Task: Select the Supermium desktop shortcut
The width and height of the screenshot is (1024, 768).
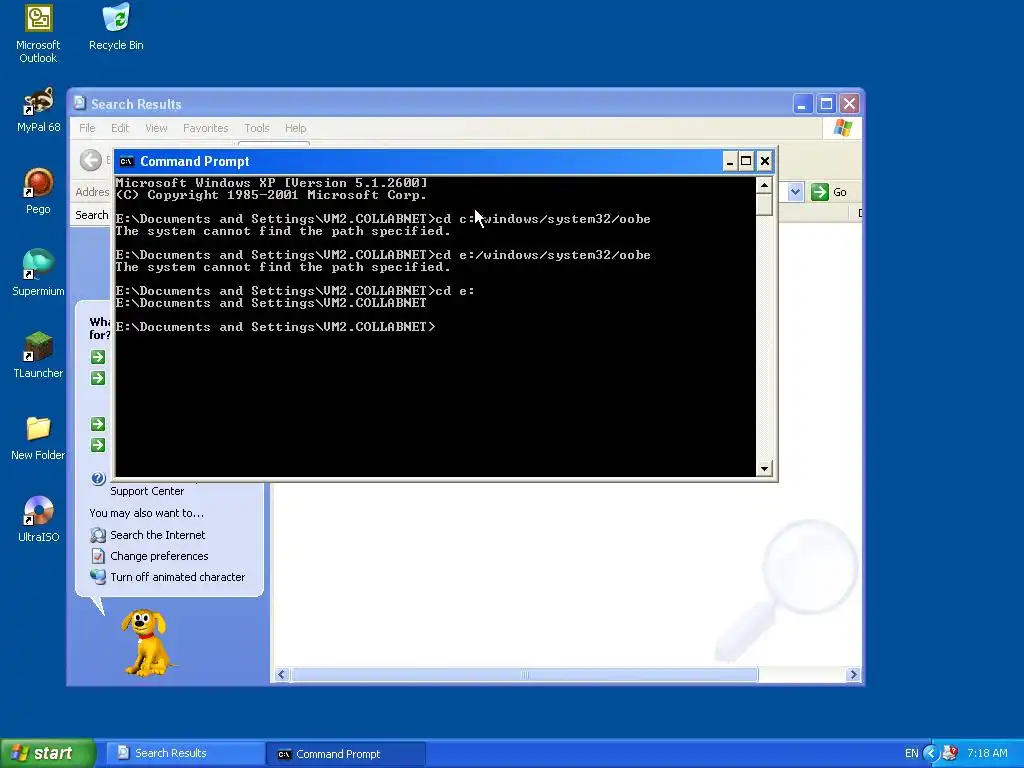Action: [x=38, y=273]
